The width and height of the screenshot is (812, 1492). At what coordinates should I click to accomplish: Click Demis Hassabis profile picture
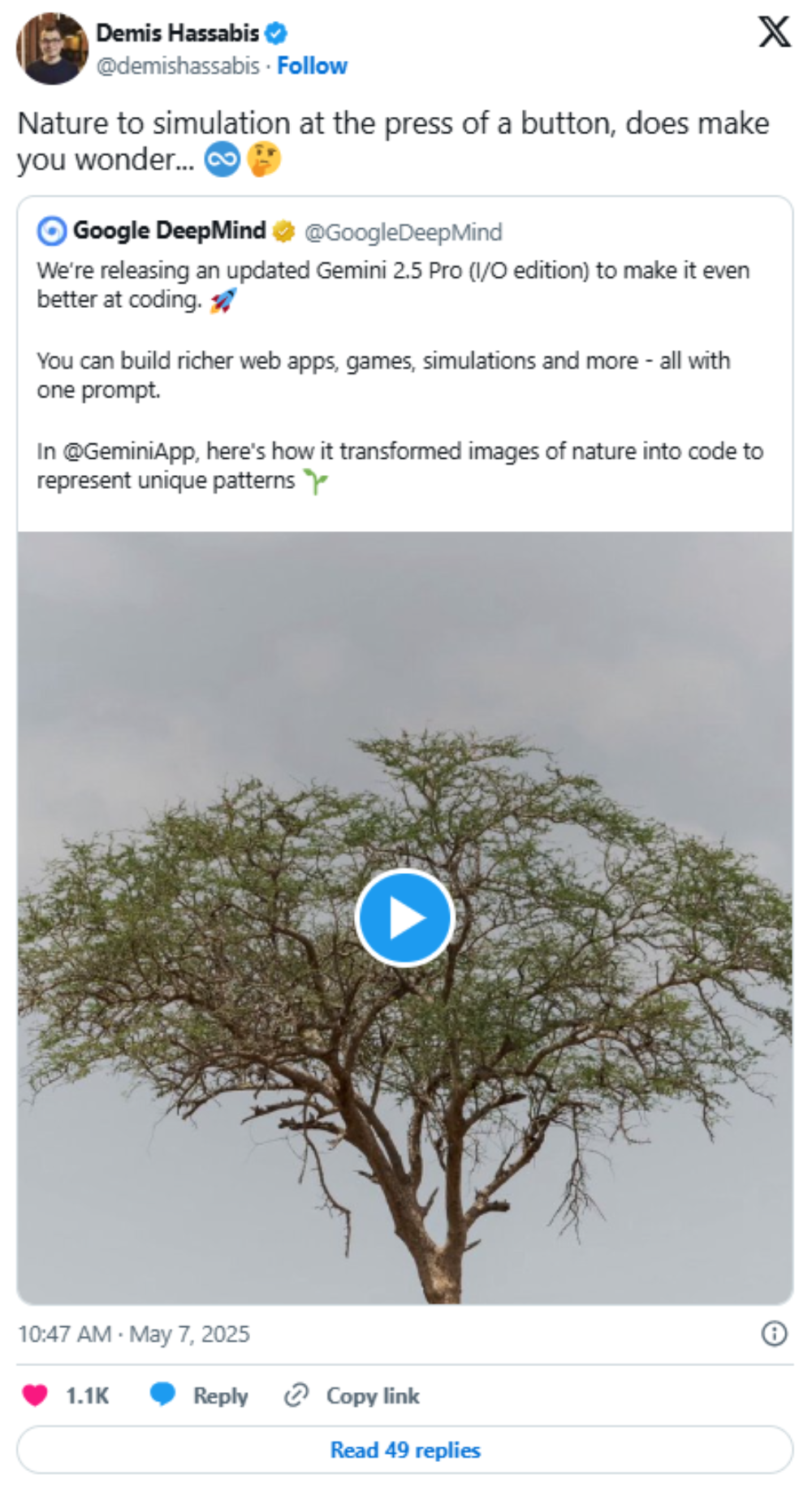click(52, 49)
